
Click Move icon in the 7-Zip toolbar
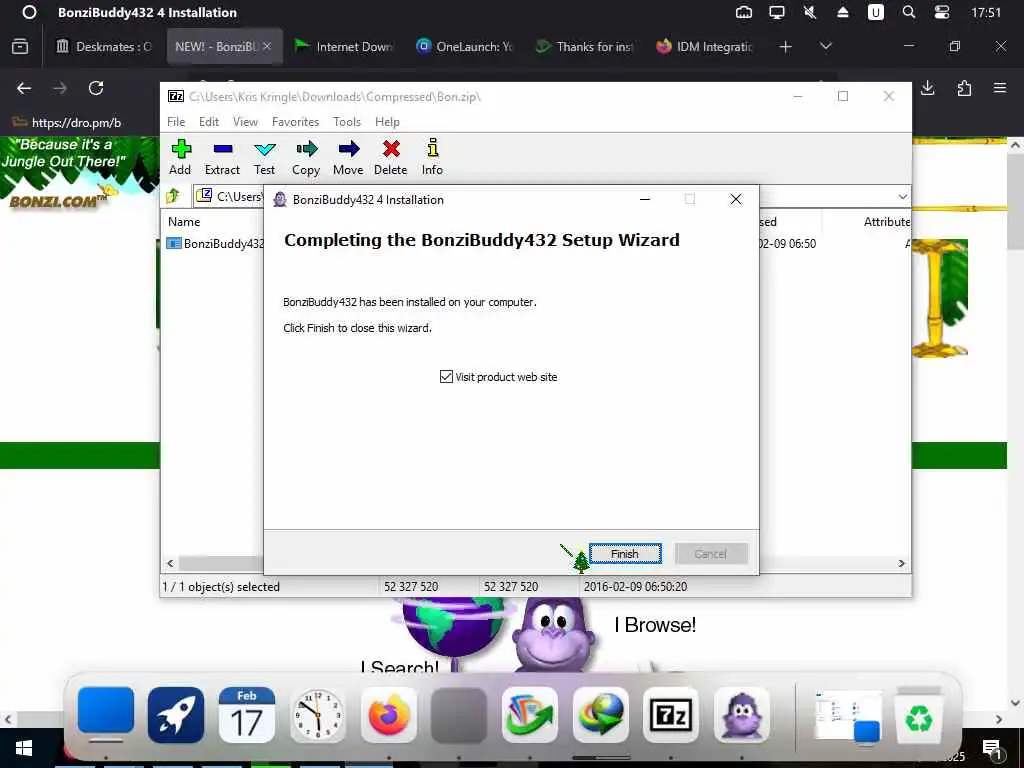click(348, 157)
